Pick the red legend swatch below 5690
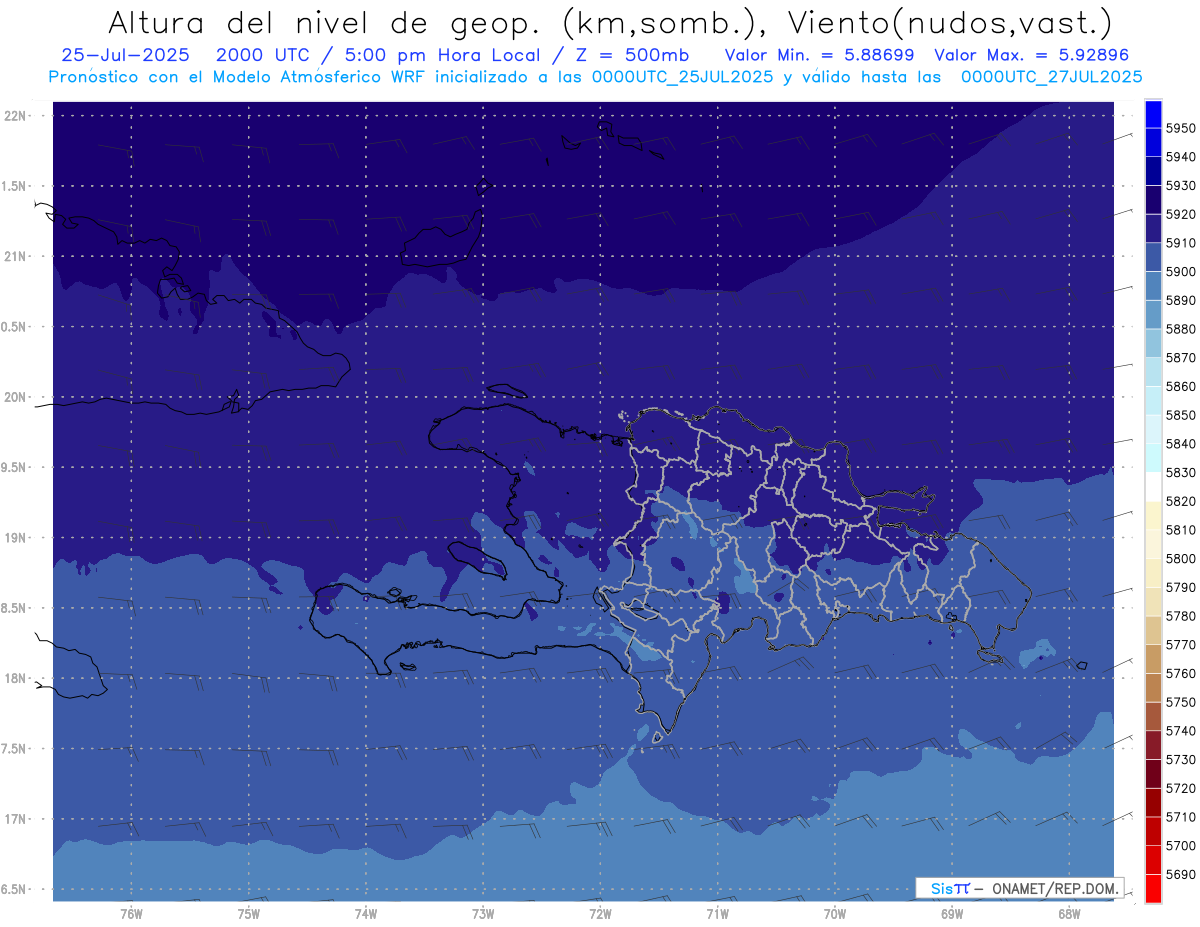The width and height of the screenshot is (1200, 927). 1153,888
